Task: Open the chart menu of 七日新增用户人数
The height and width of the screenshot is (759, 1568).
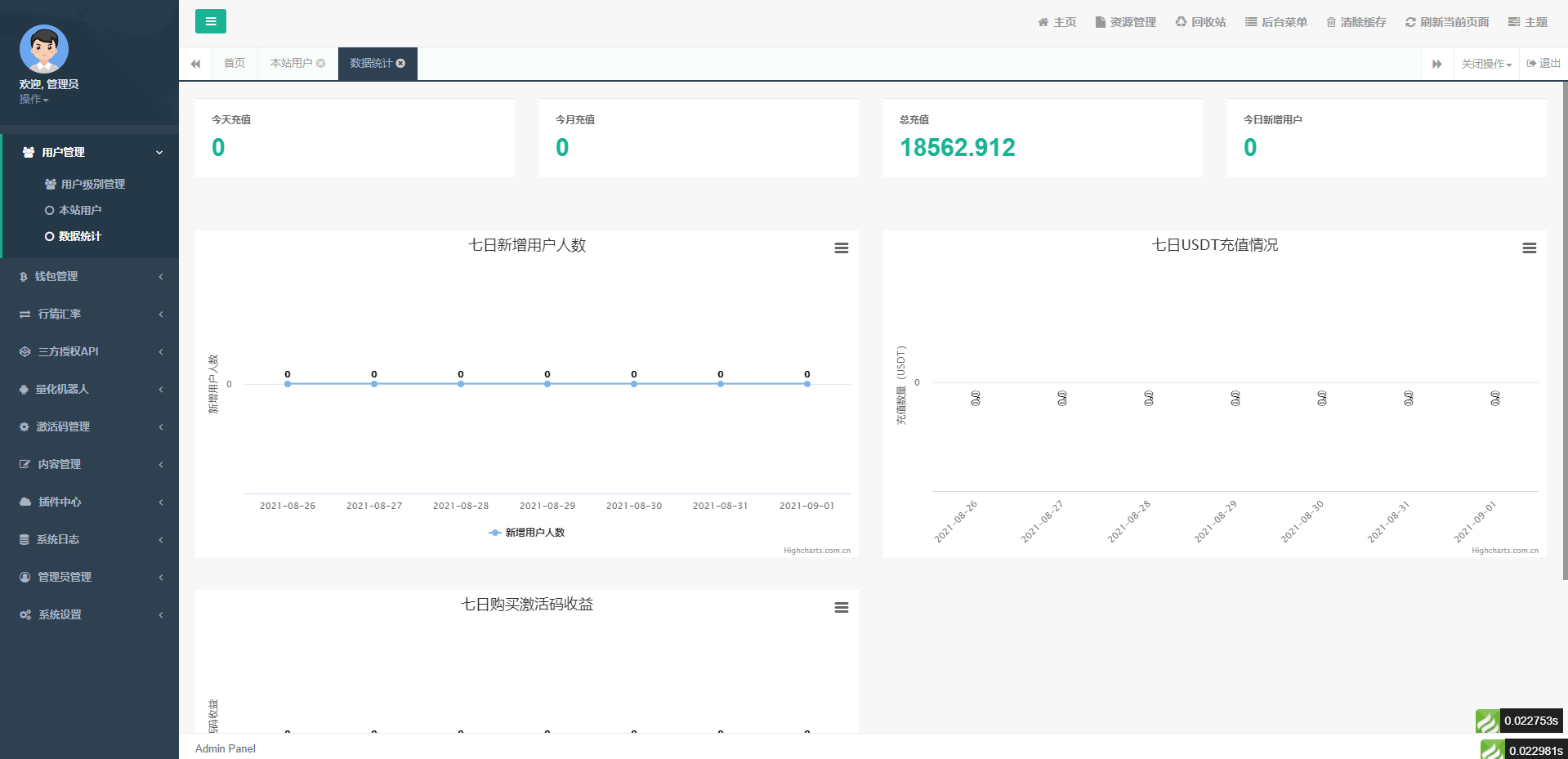Action: pos(841,248)
